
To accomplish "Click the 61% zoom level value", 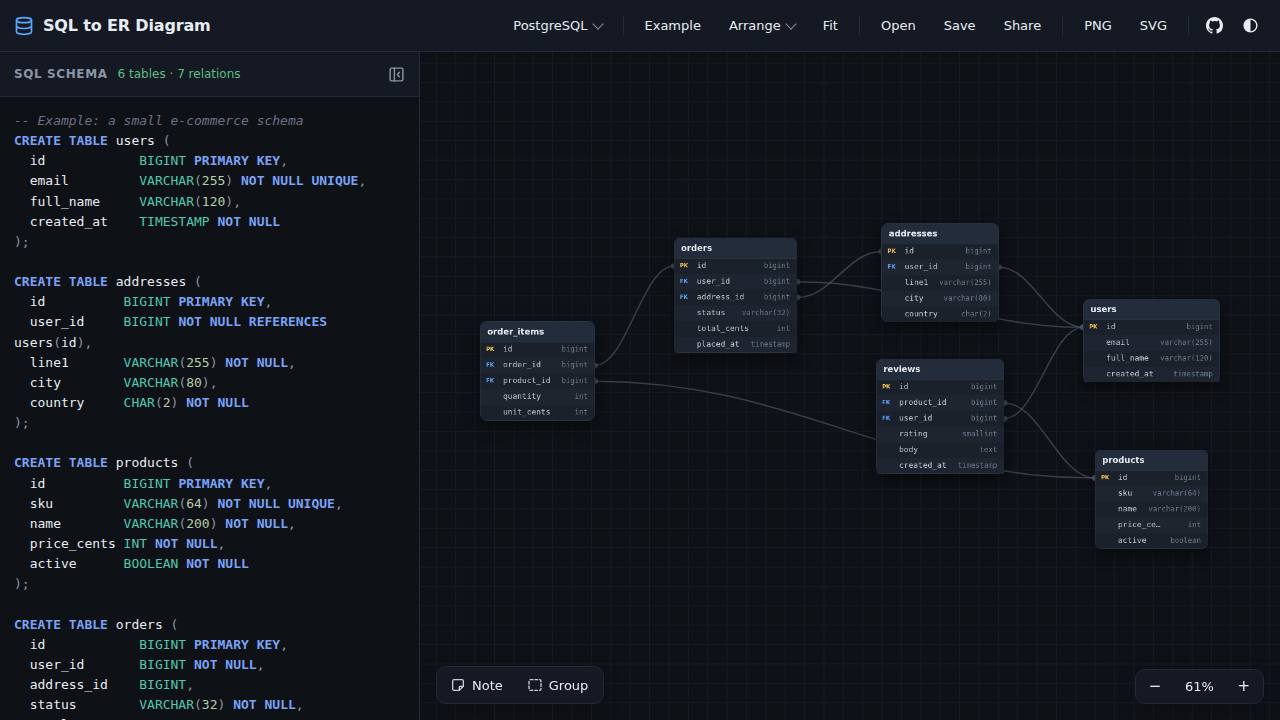I will click(1199, 686).
